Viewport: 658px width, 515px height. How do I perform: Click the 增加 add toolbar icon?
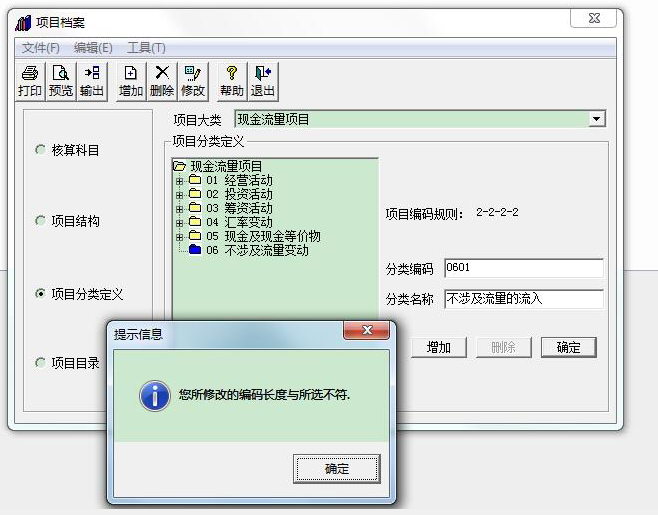(131, 81)
